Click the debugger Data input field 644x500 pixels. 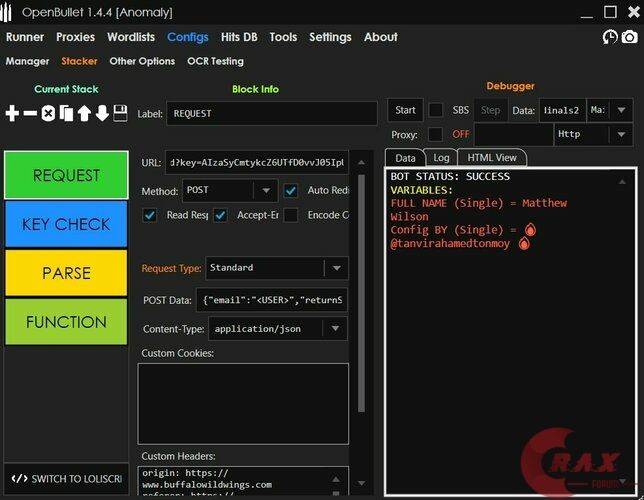point(562,110)
